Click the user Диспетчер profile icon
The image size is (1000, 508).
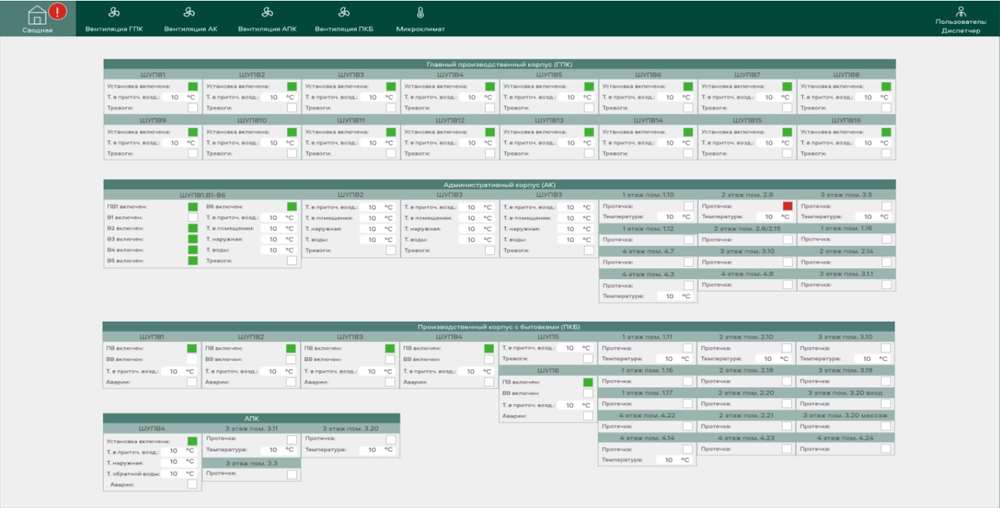[x=961, y=12]
